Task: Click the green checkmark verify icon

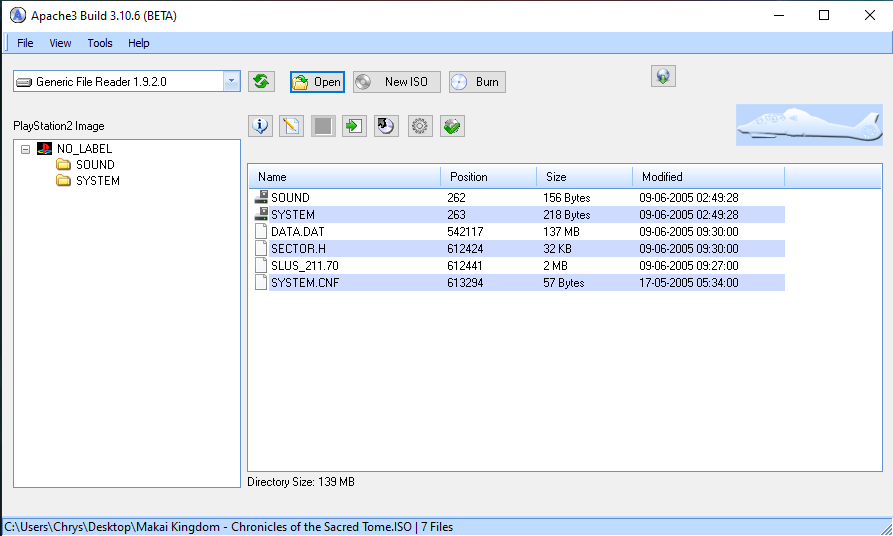Action: pyautogui.click(x=453, y=126)
